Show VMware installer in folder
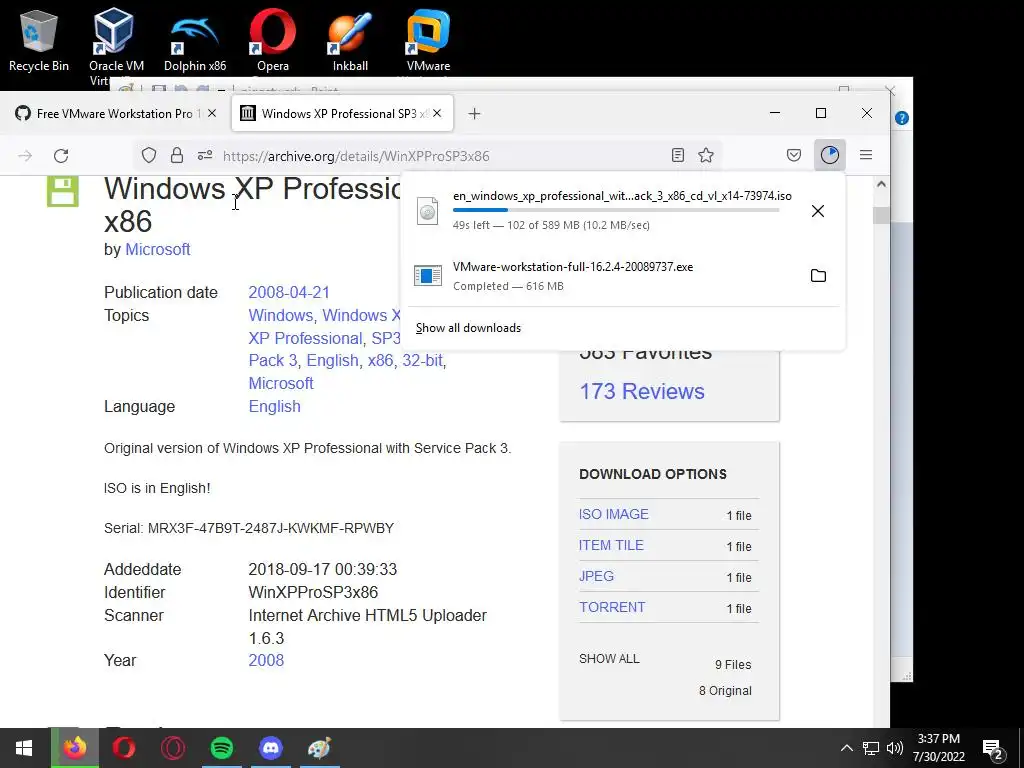This screenshot has height=768, width=1024. pyautogui.click(x=818, y=276)
